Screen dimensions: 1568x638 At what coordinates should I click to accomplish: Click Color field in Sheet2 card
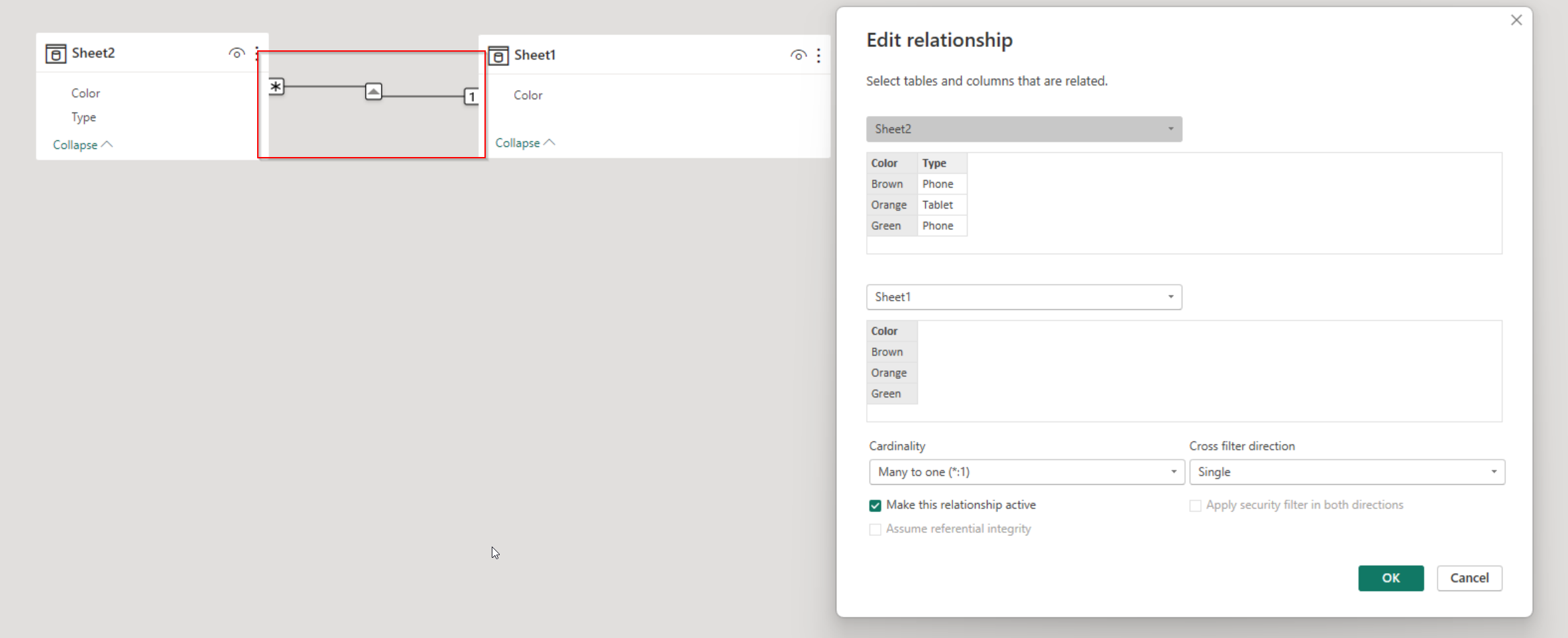85,93
